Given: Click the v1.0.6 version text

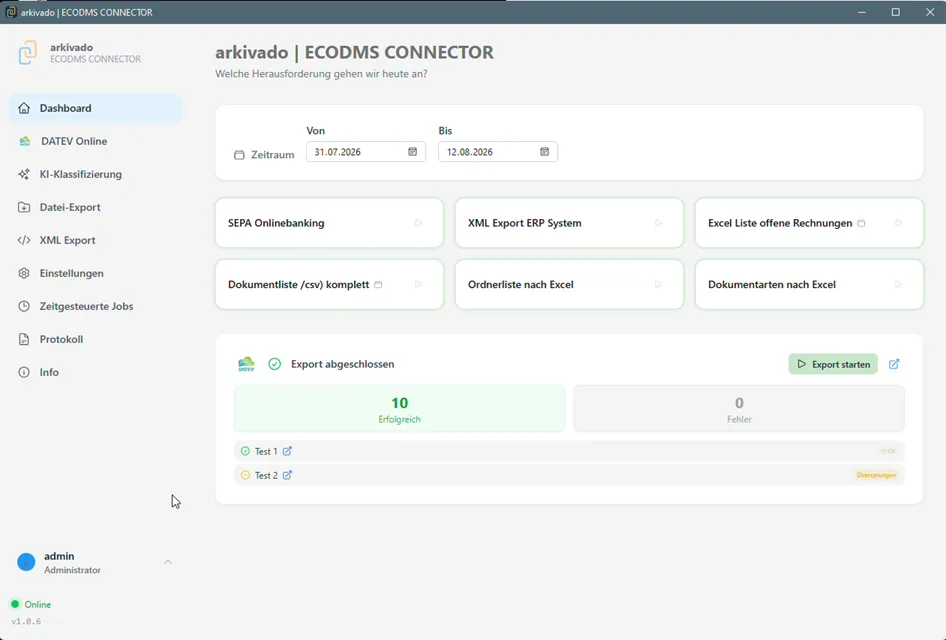Looking at the screenshot, I should click(26, 621).
